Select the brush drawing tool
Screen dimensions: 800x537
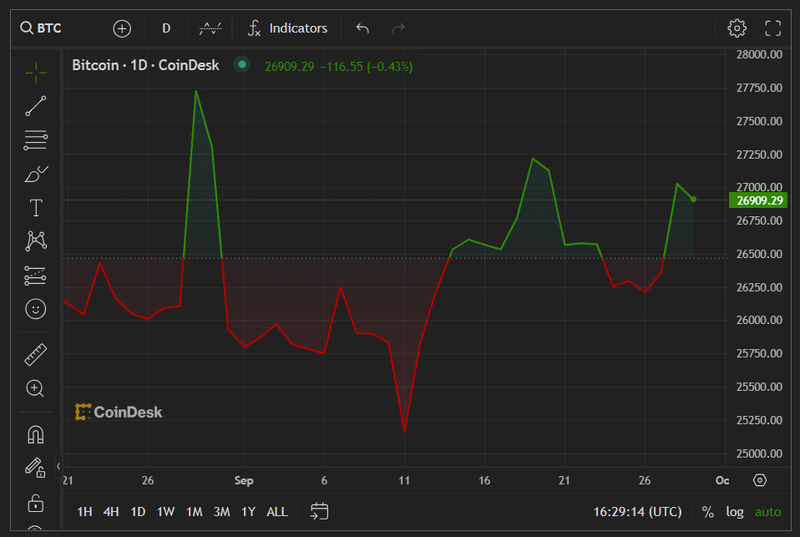point(36,174)
